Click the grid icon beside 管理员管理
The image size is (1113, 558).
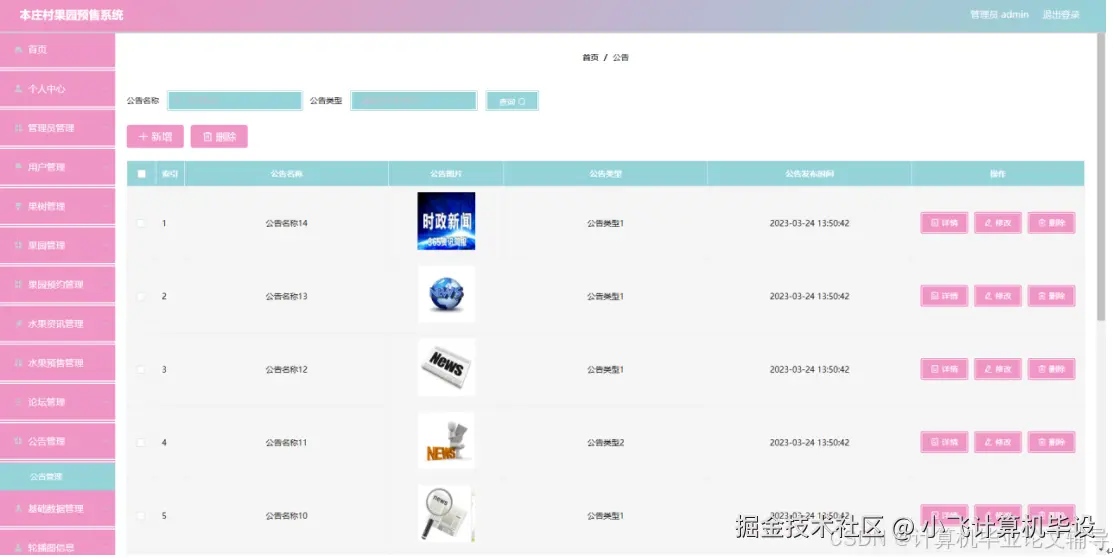pyautogui.click(x=18, y=128)
